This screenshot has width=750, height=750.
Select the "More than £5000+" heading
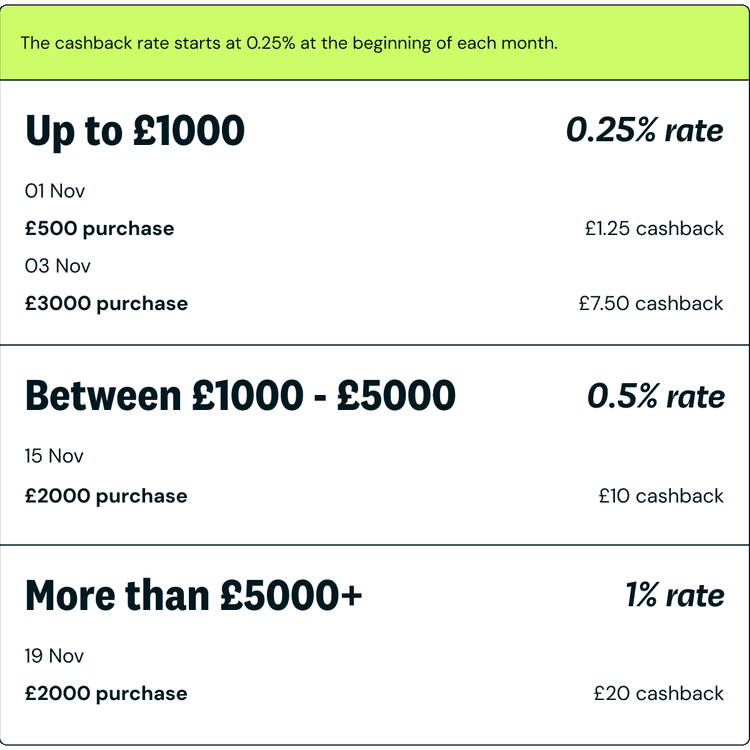194,595
